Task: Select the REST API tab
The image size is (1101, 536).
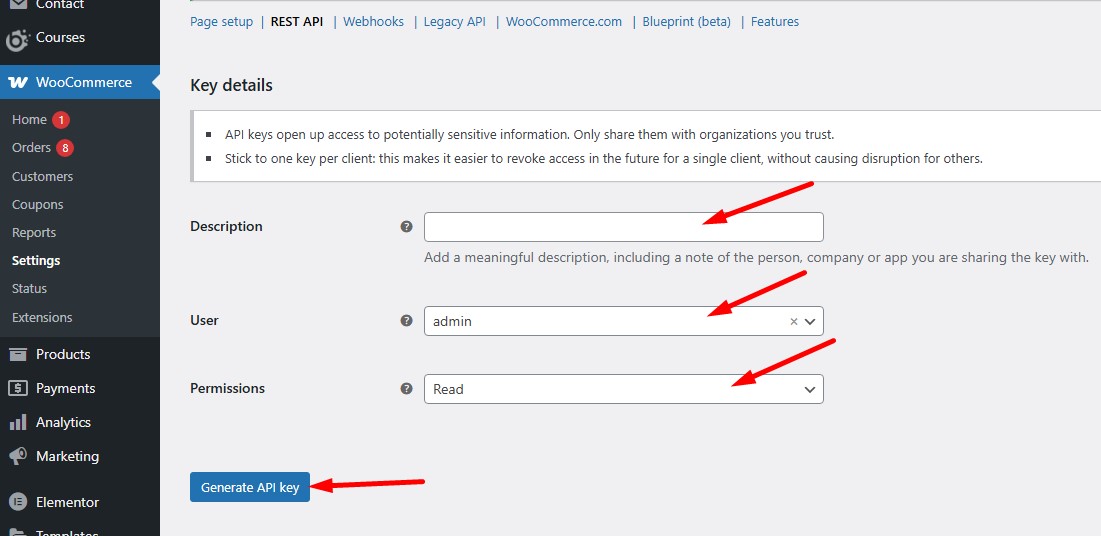Action: pyautogui.click(x=297, y=22)
